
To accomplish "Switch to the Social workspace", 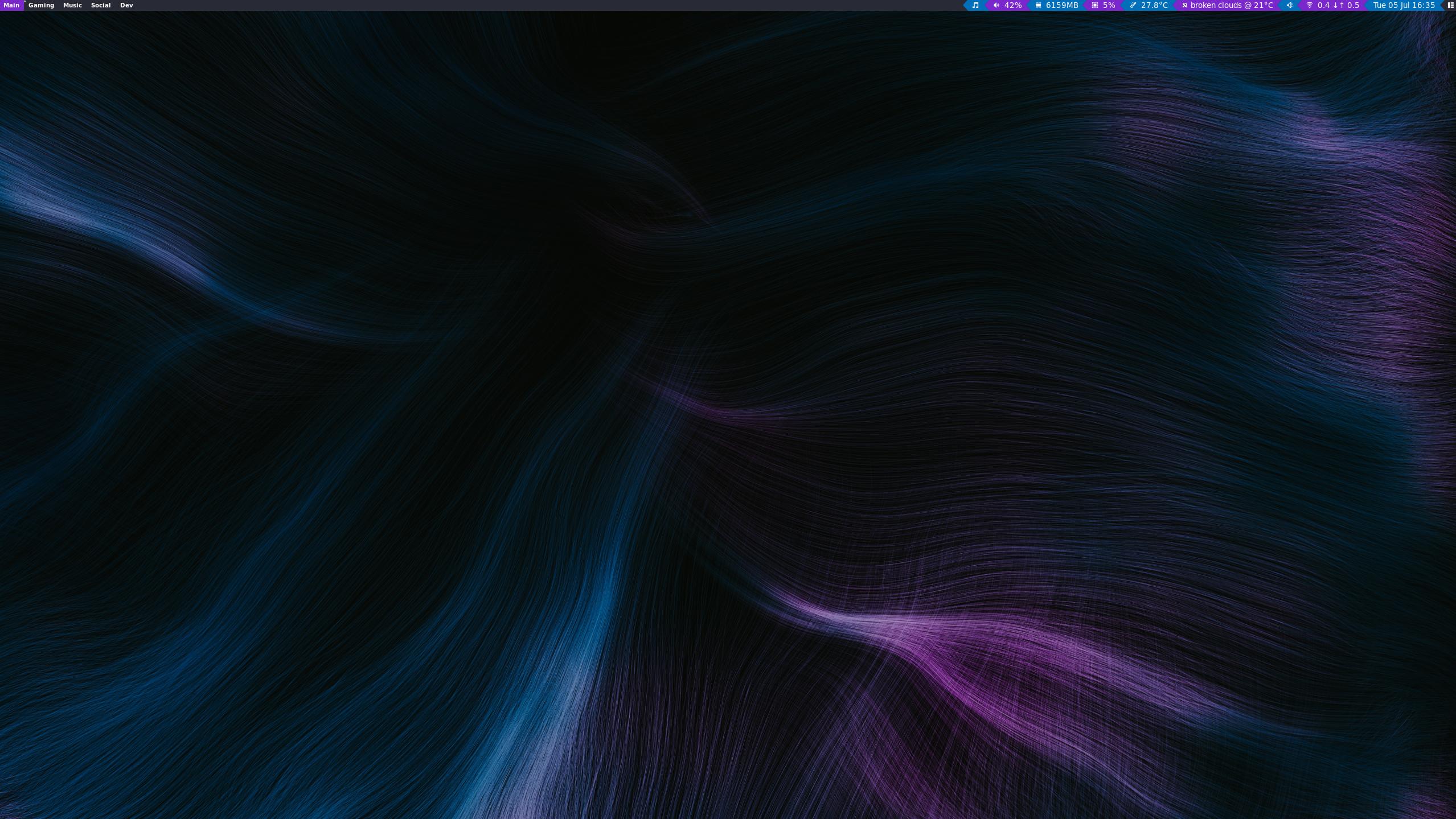I will (101, 5).
